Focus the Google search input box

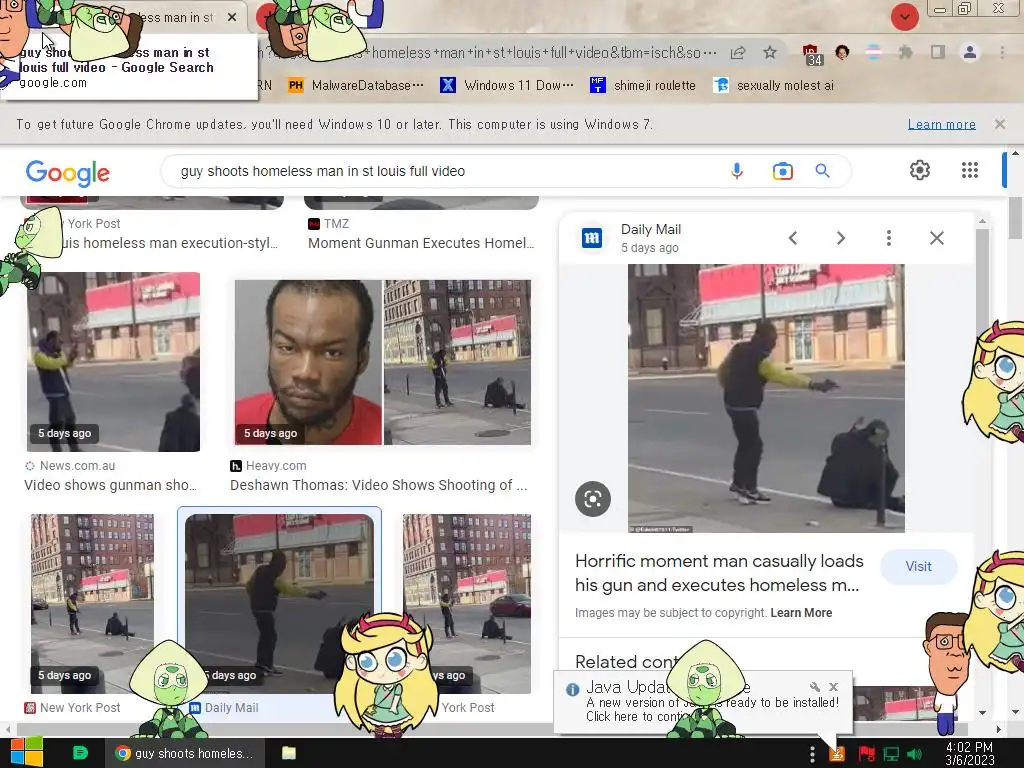click(x=451, y=171)
